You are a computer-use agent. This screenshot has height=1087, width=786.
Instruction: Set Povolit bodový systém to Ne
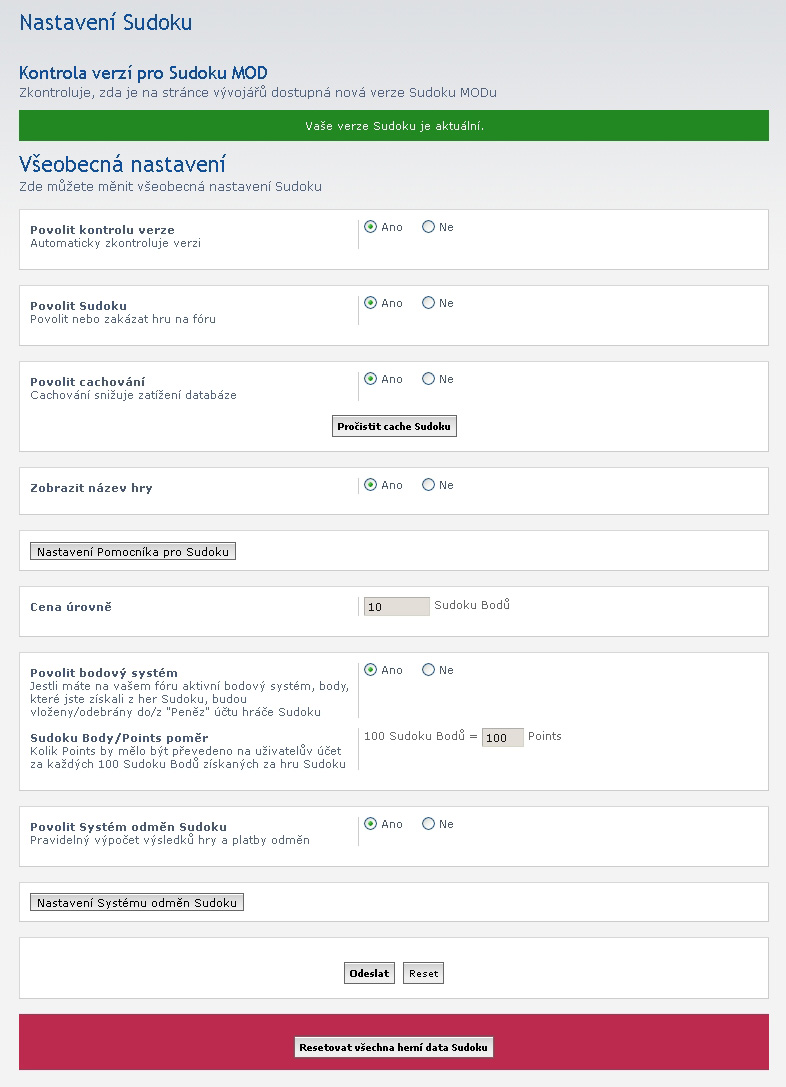(x=428, y=670)
